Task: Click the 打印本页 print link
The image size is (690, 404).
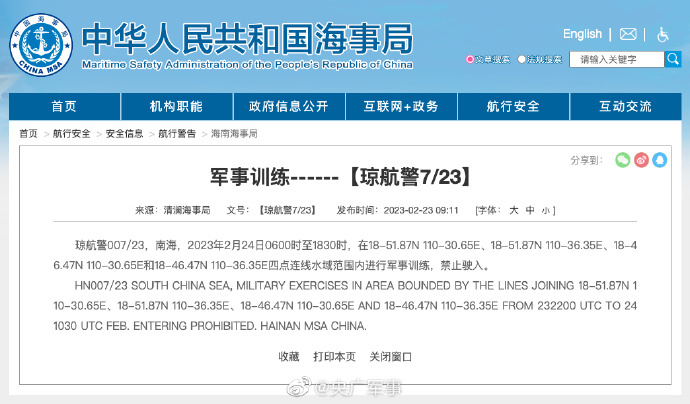Action: pos(334,356)
